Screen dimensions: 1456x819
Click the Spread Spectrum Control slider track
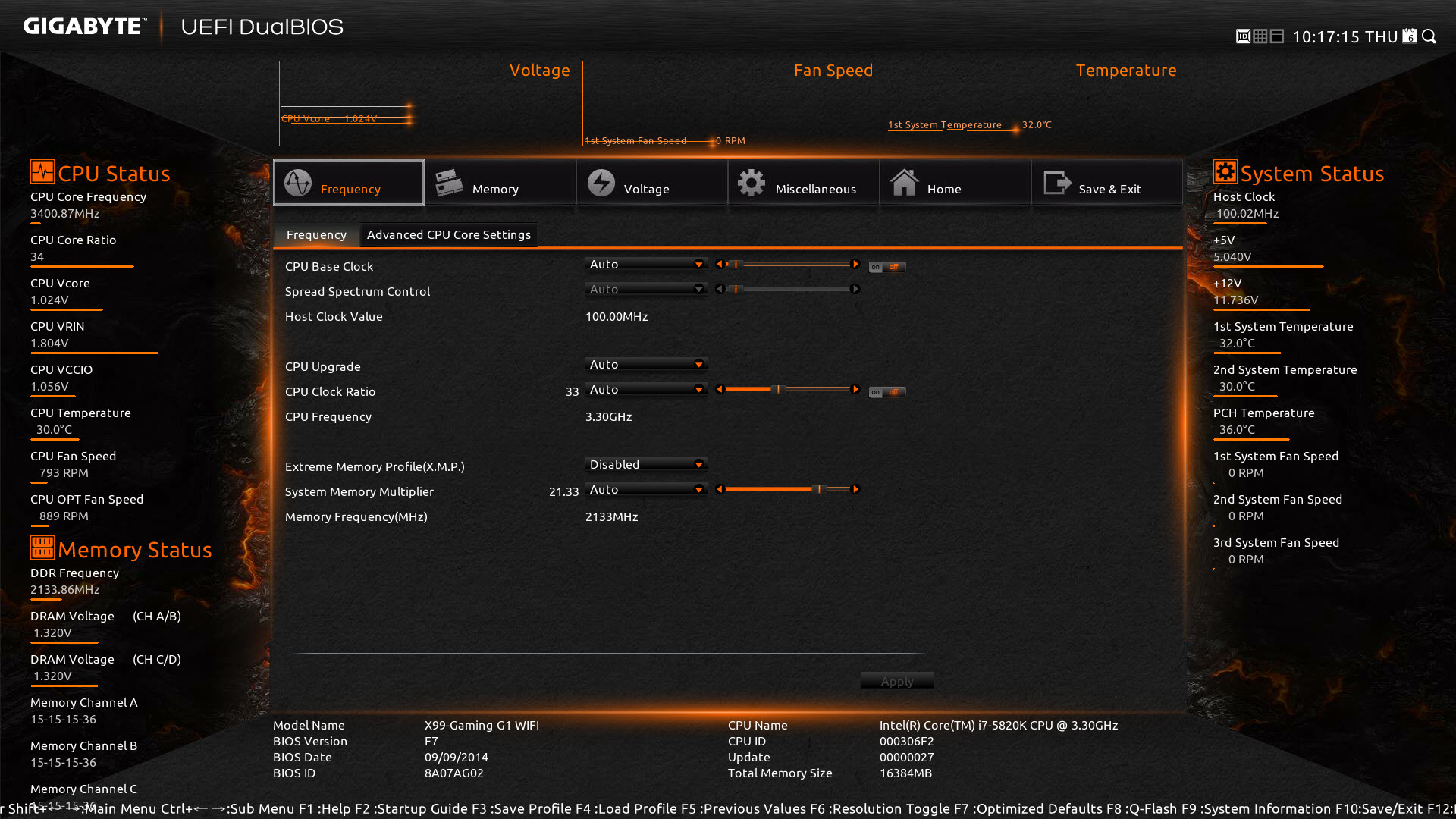click(787, 289)
